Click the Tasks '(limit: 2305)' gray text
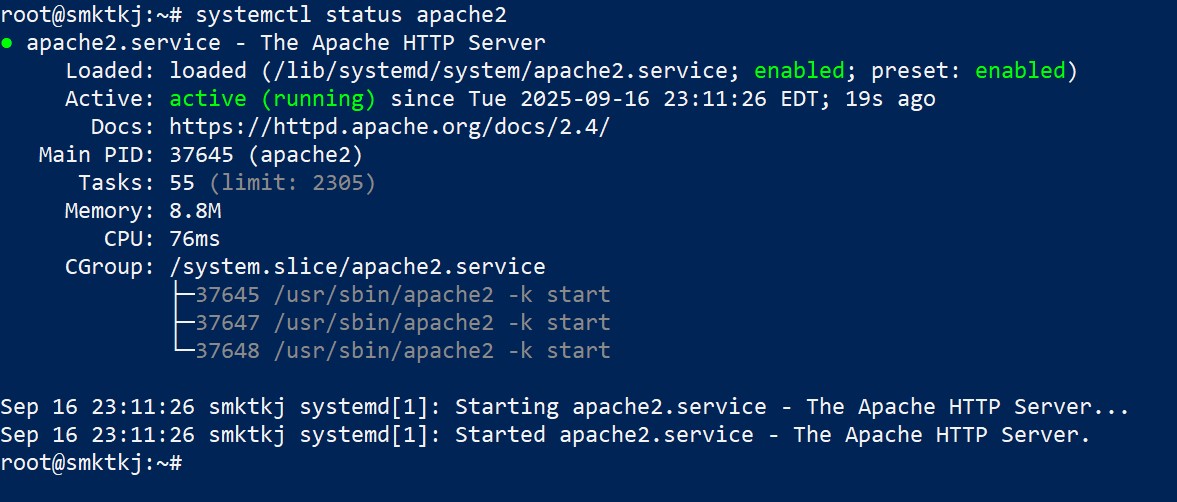The width and height of the screenshot is (1177, 502). click(292, 183)
